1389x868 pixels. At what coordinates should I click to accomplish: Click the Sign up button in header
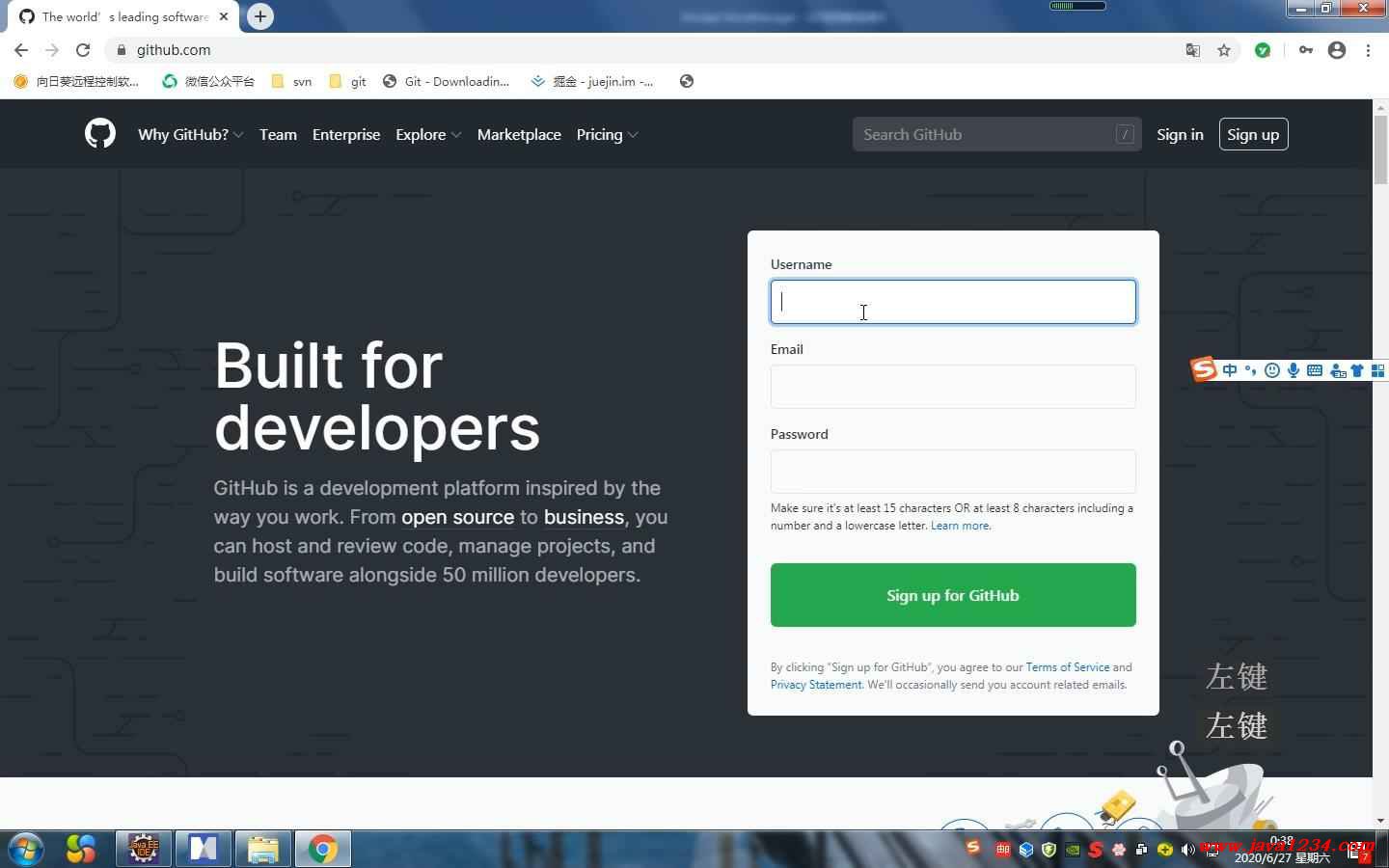1253,135
